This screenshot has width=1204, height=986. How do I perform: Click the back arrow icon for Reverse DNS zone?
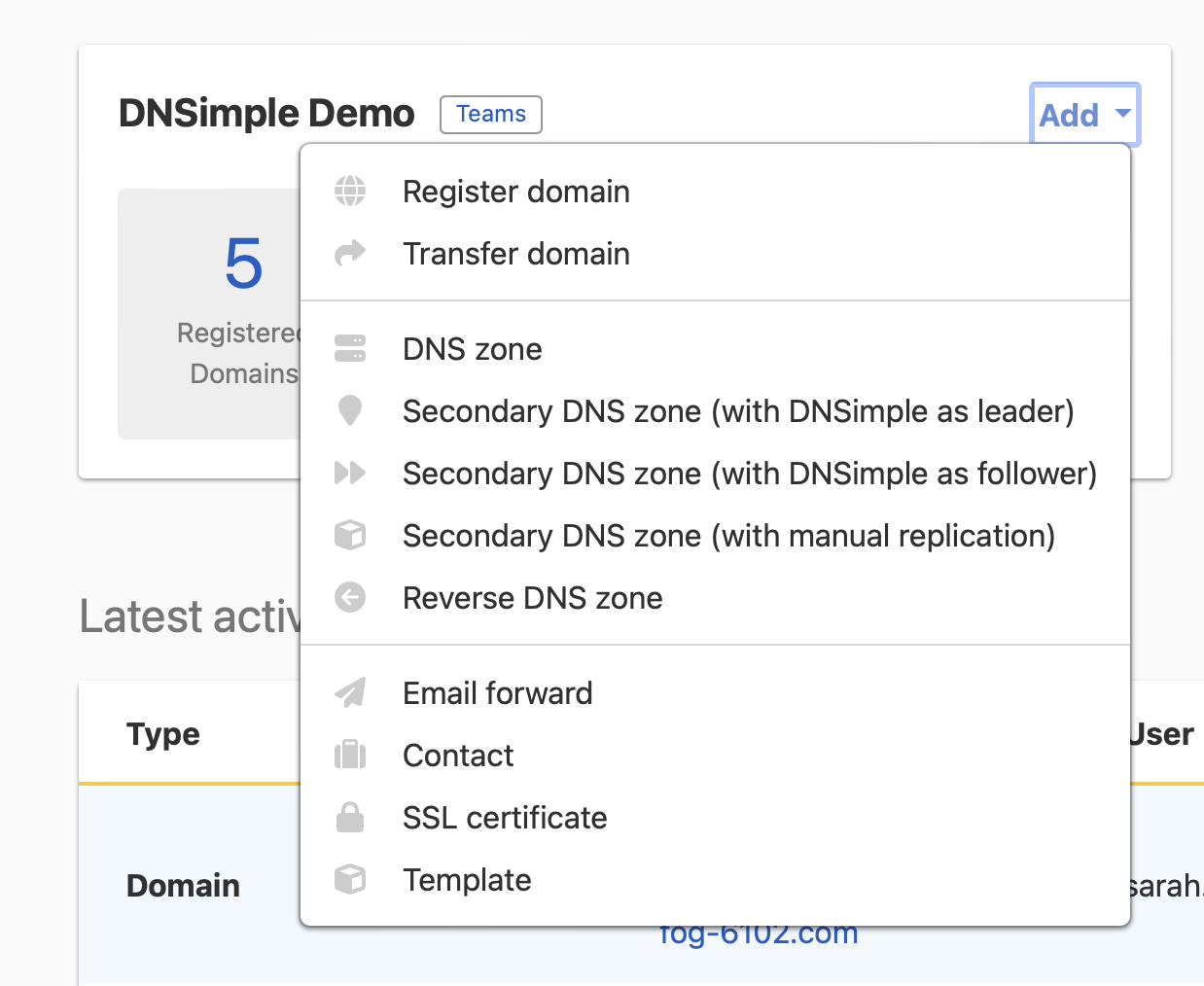pyautogui.click(x=349, y=598)
